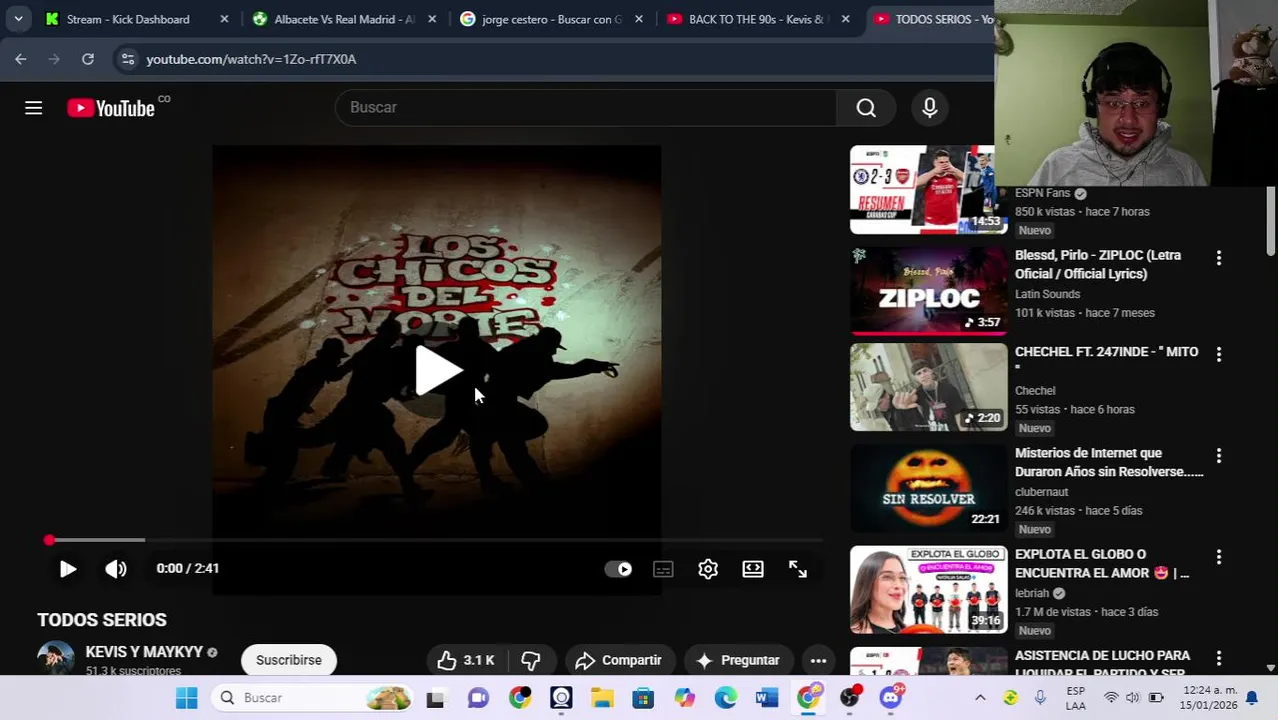
Task: Open the EXPLOTA EL GLOBO thumbnail
Action: pyautogui.click(x=929, y=590)
